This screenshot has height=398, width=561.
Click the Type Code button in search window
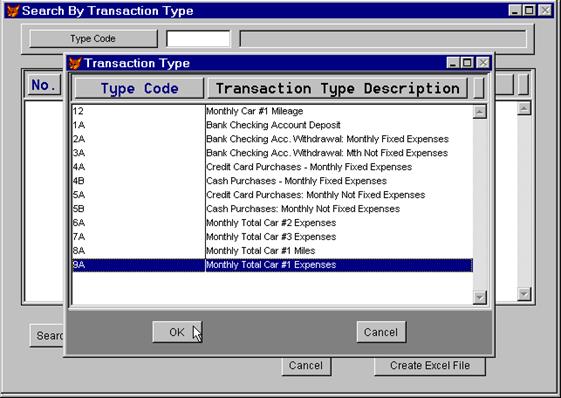coord(93,39)
